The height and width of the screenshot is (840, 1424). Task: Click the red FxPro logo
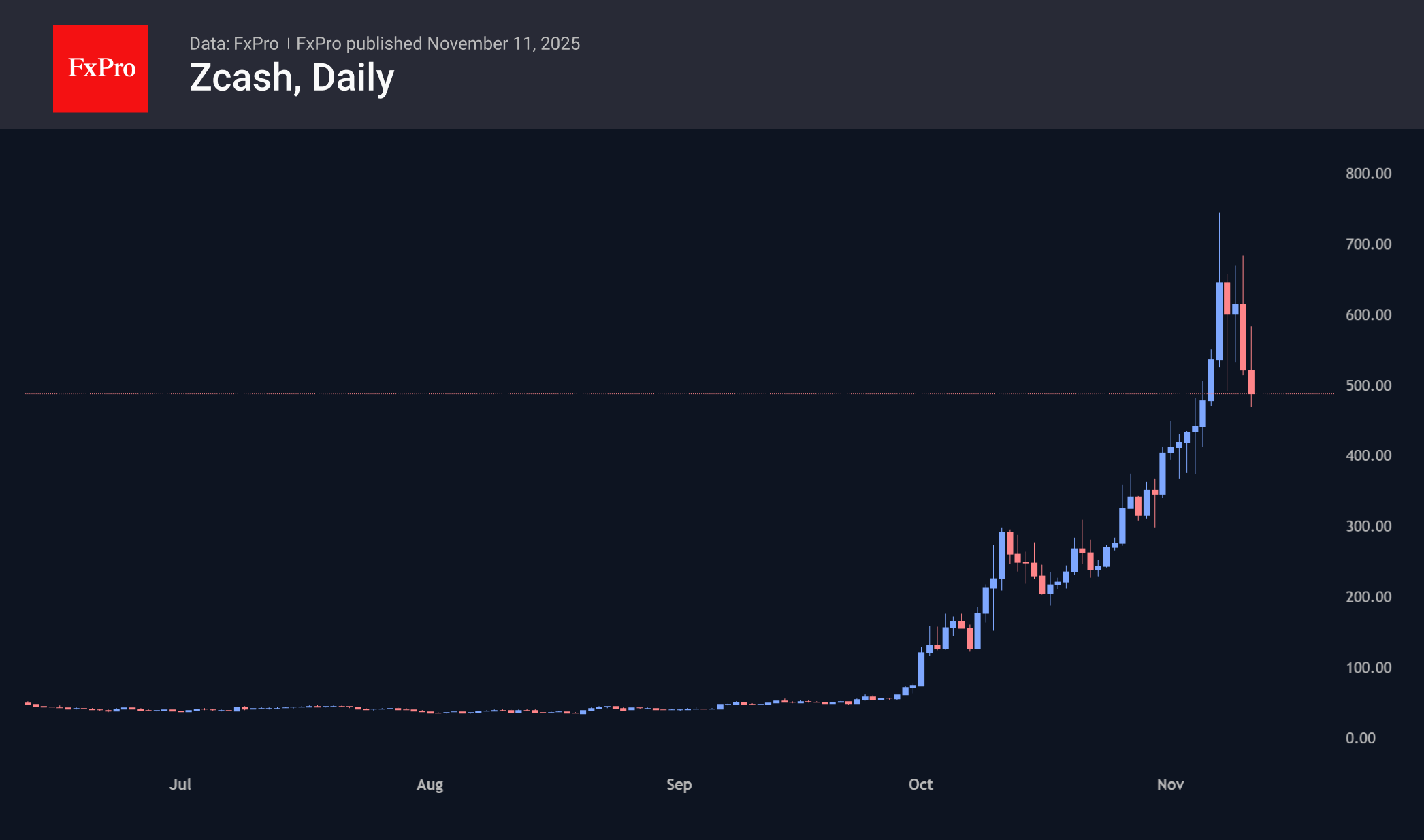tap(101, 68)
